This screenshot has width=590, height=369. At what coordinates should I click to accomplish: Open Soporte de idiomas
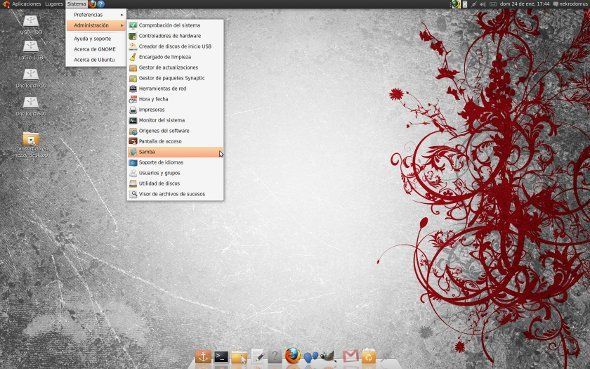tap(175, 162)
